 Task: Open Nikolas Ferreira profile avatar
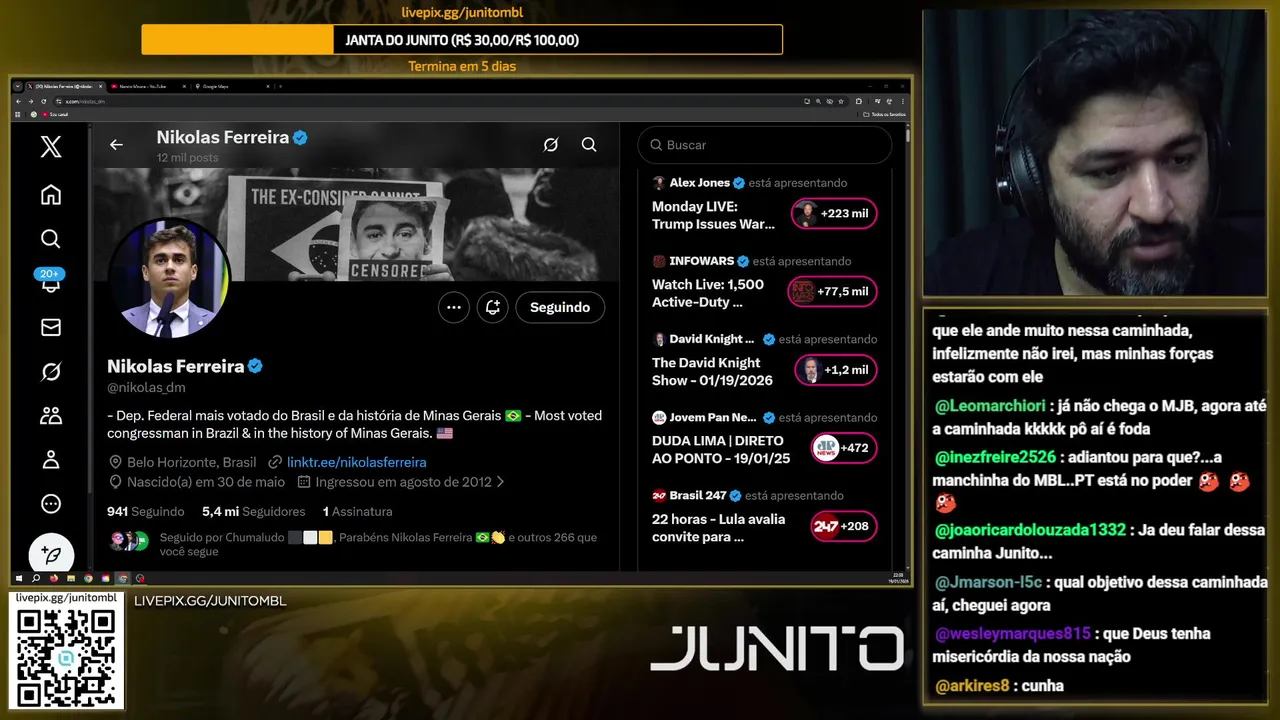point(169,278)
